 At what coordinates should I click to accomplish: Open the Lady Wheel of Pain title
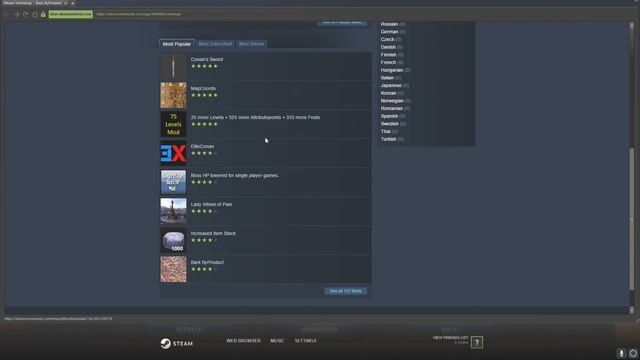tap(211, 204)
